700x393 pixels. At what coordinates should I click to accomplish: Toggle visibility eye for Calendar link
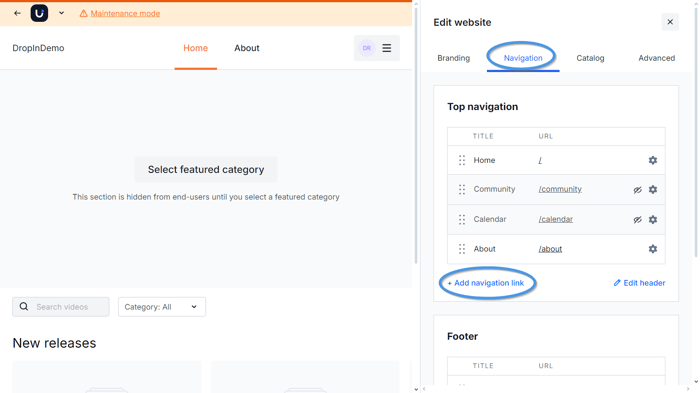pyautogui.click(x=638, y=220)
